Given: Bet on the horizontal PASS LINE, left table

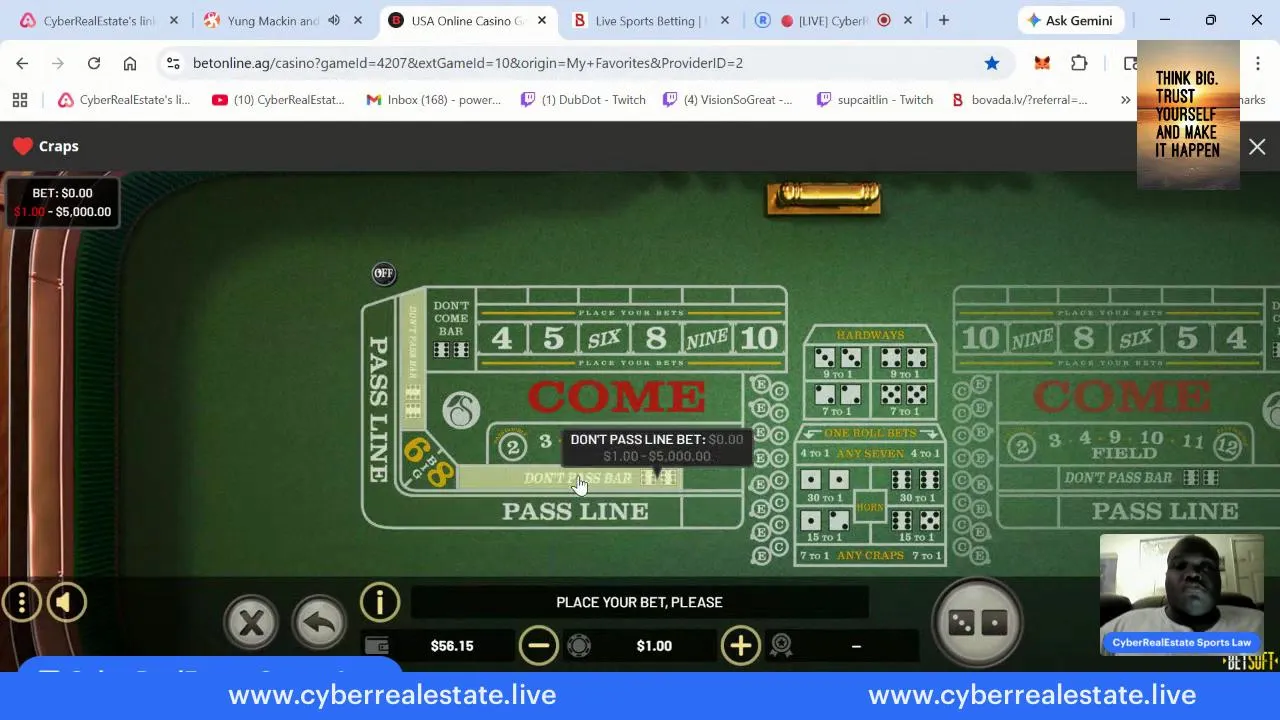Looking at the screenshot, I should [575, 511].
